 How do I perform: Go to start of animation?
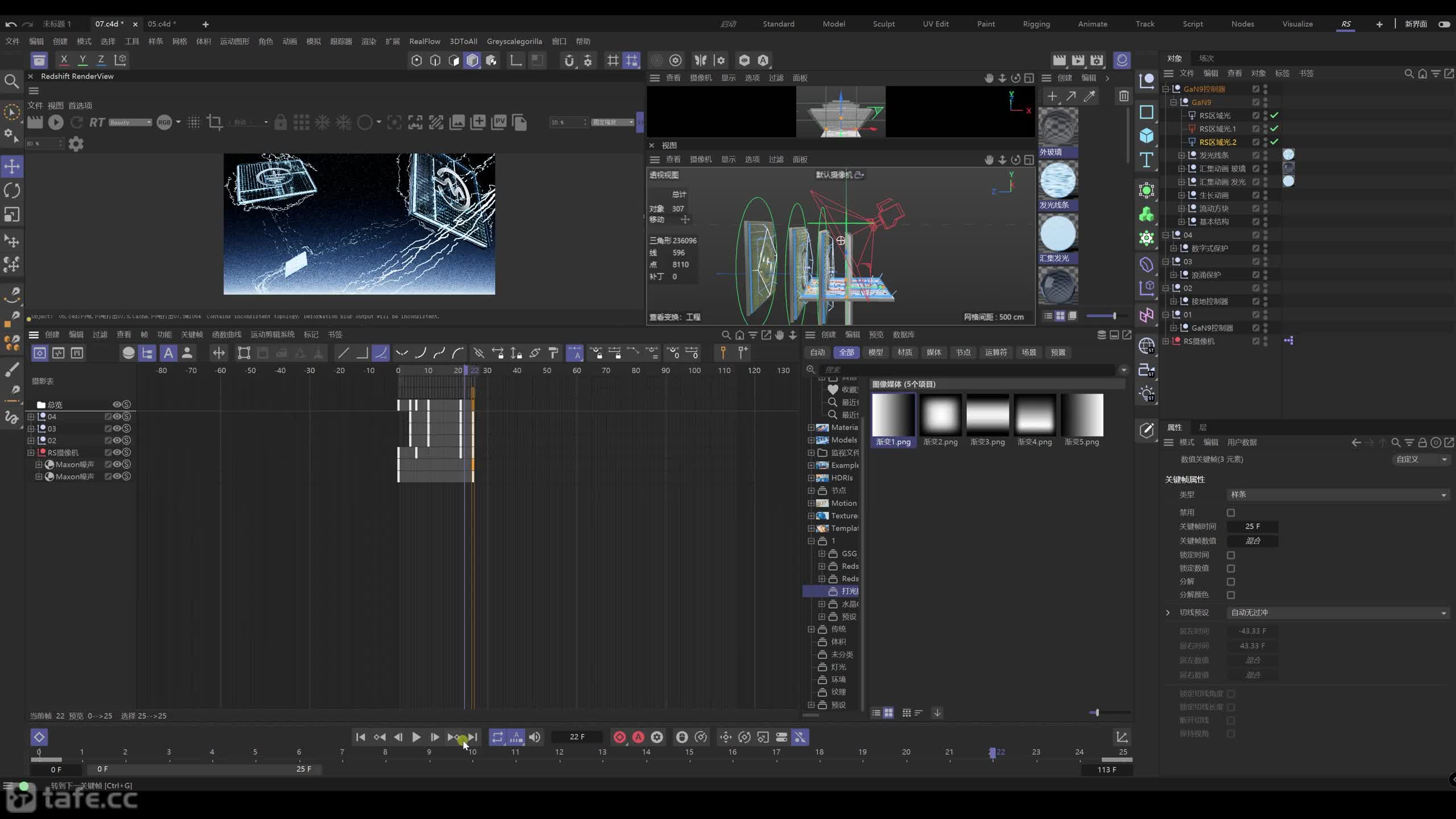361,737
